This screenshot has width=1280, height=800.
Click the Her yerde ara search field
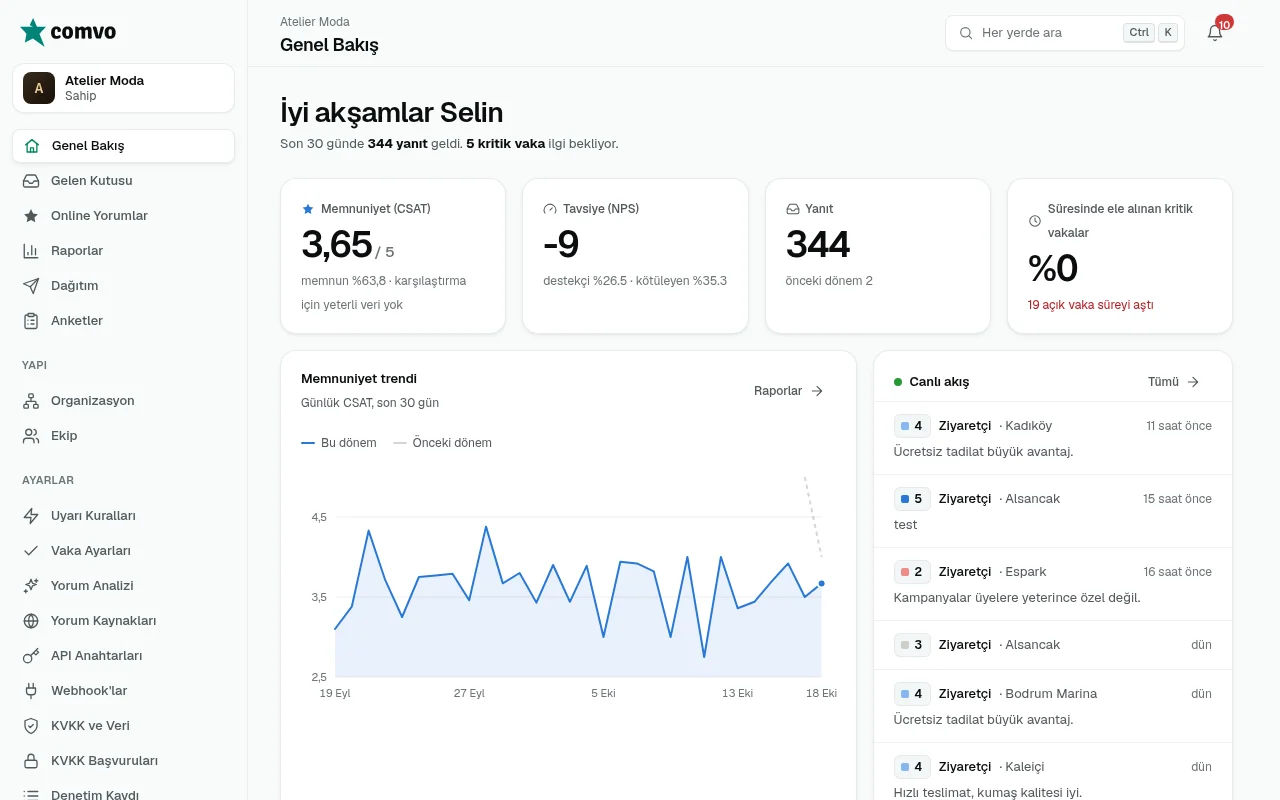[x=1065, y=33]
